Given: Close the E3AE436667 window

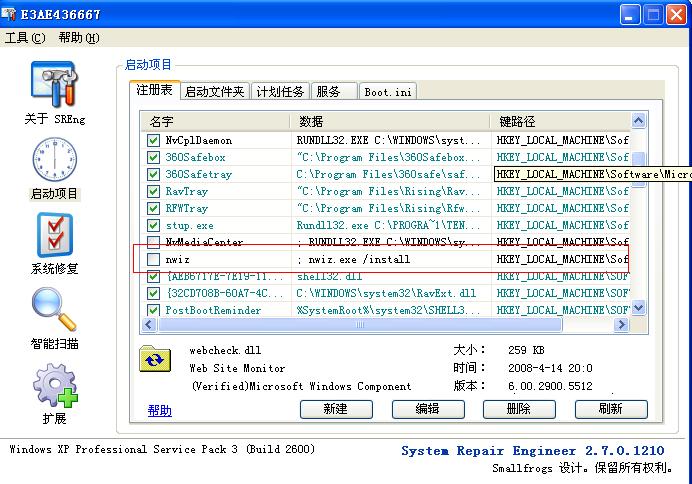Looking at the screenshot, I should coord(676,15).
